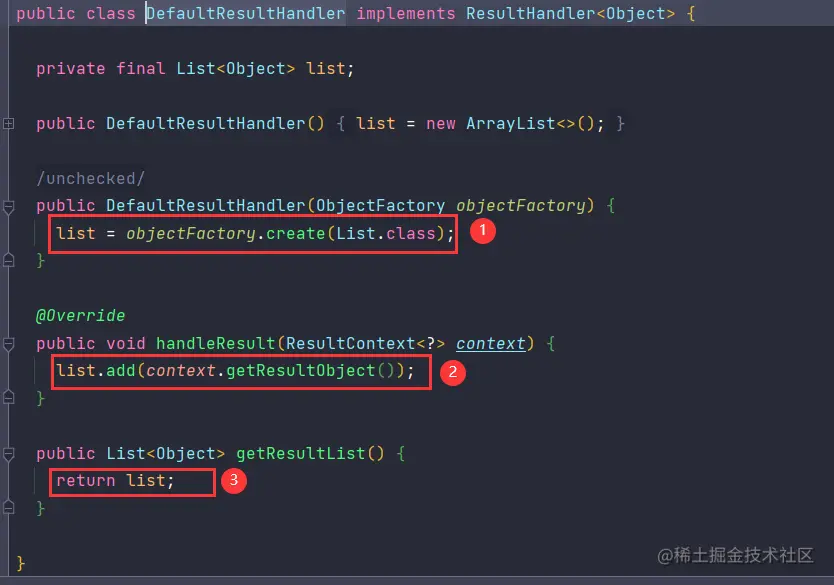Click the return list statement

click(115, 481)
